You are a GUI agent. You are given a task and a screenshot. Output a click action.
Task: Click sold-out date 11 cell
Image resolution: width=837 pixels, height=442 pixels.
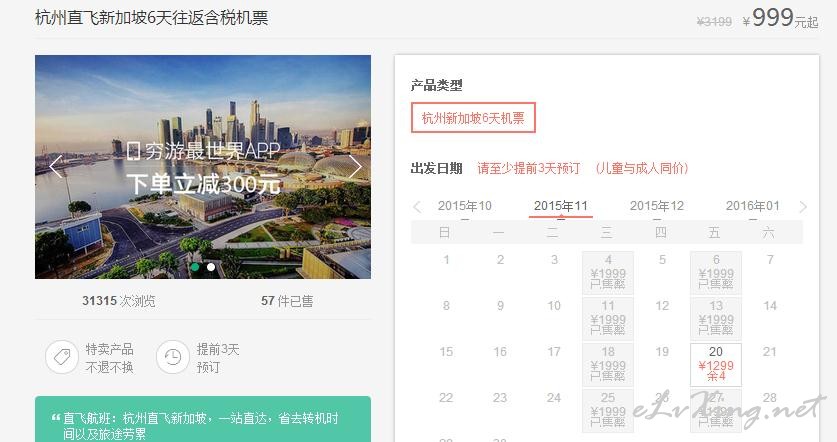tap(608, 319)
